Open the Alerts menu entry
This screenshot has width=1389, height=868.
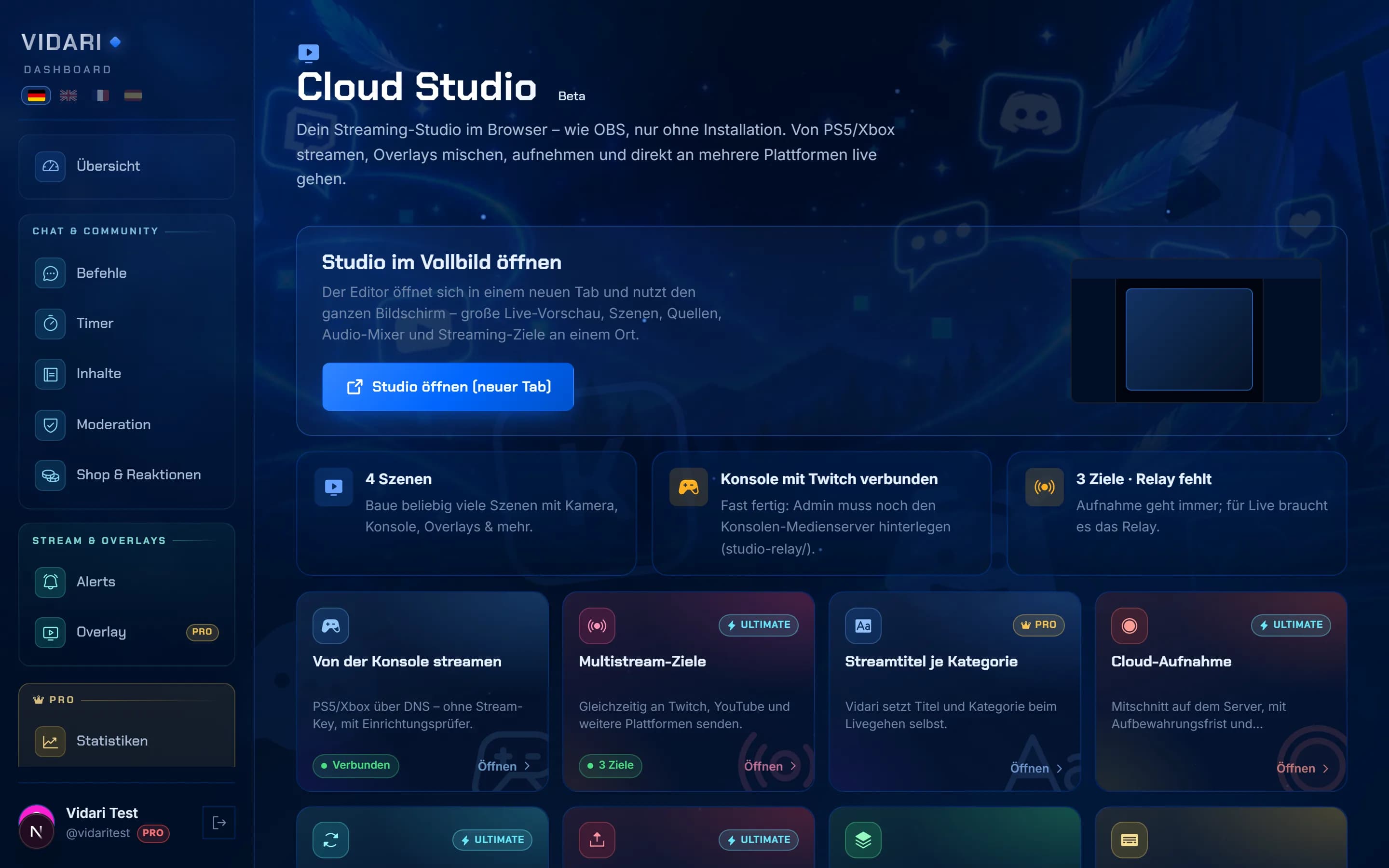(127, 582)
